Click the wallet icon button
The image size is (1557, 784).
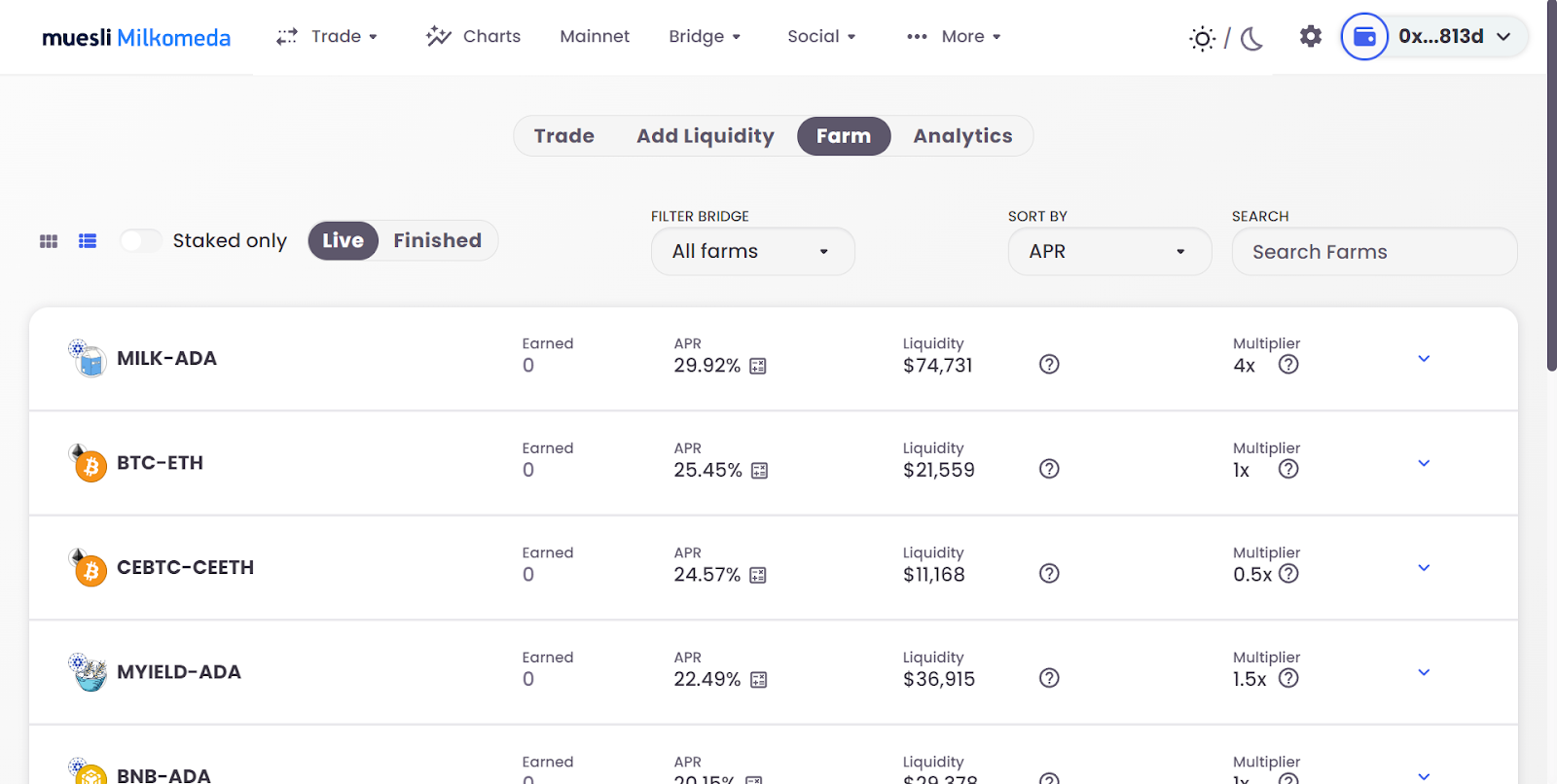[x=1364, y=37]
